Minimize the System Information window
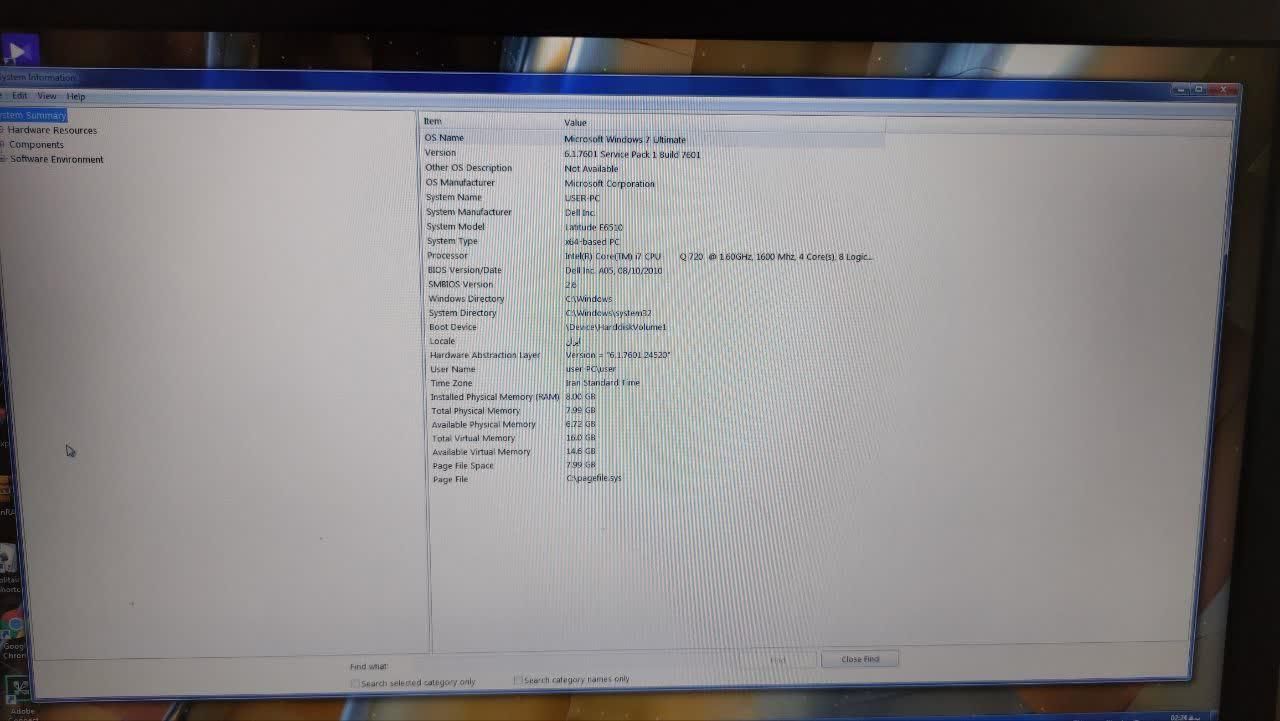The image size is (1280, 721). tap(1180, 89)
